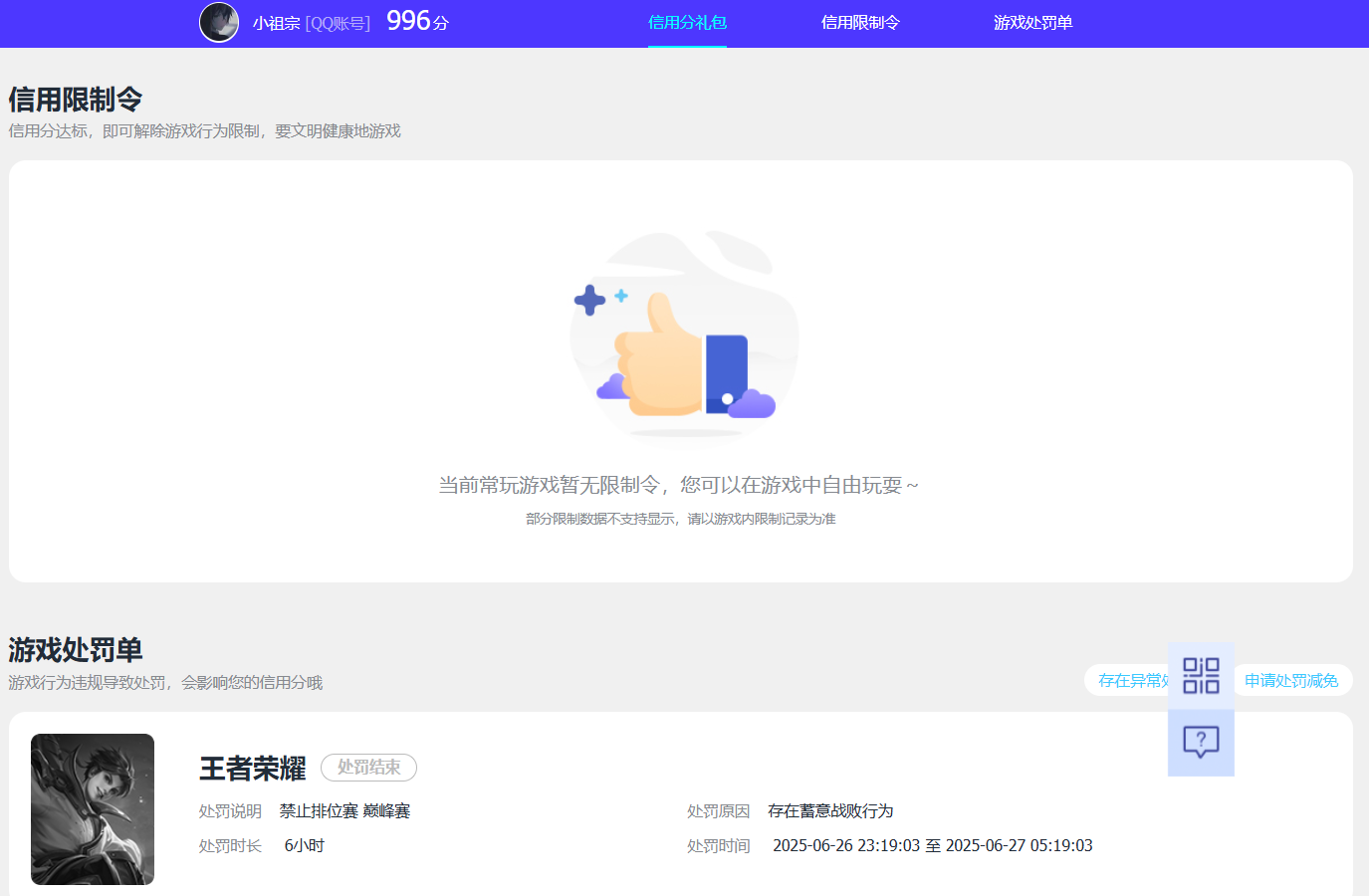
Task: Click the 申请处罚减免 link
Action: (x=1291, y=680)
